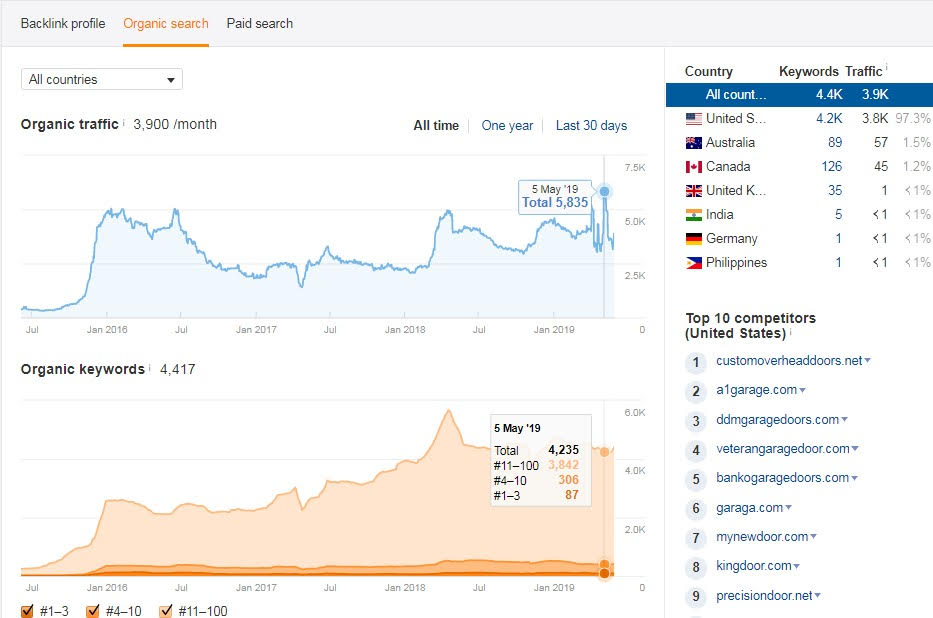The image size is (933, 618).
Task: Open the Organic keywords info tooltip icon
Action: (149, 368)
